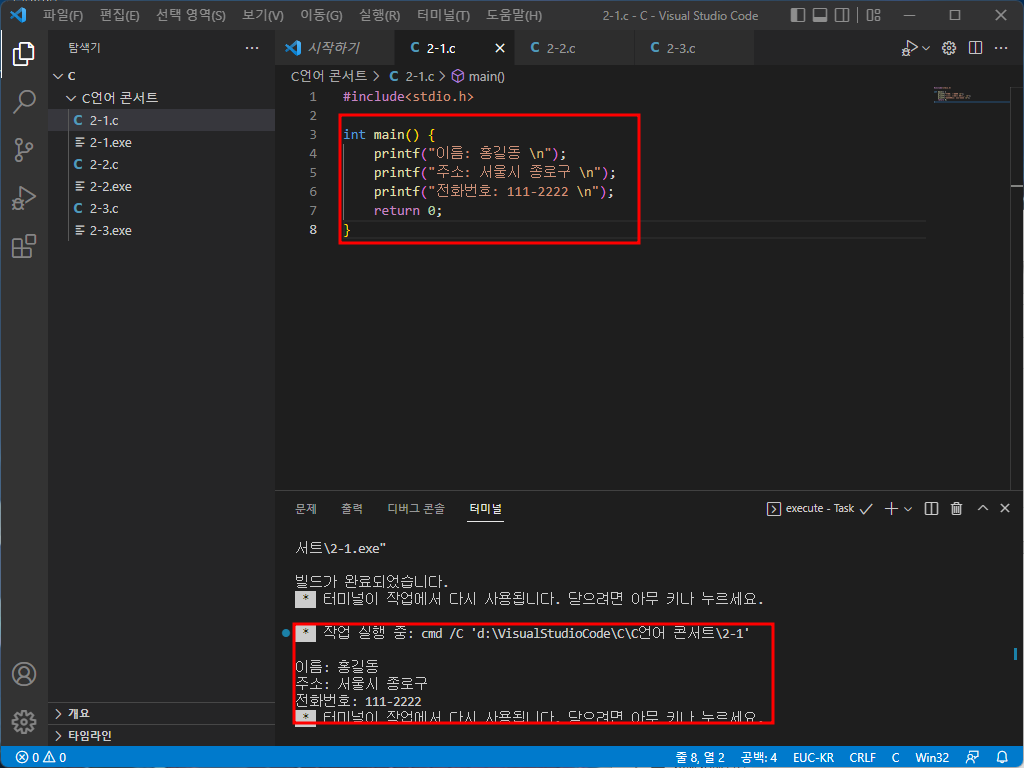Open the Accounts menu icon

click(24, 673)
